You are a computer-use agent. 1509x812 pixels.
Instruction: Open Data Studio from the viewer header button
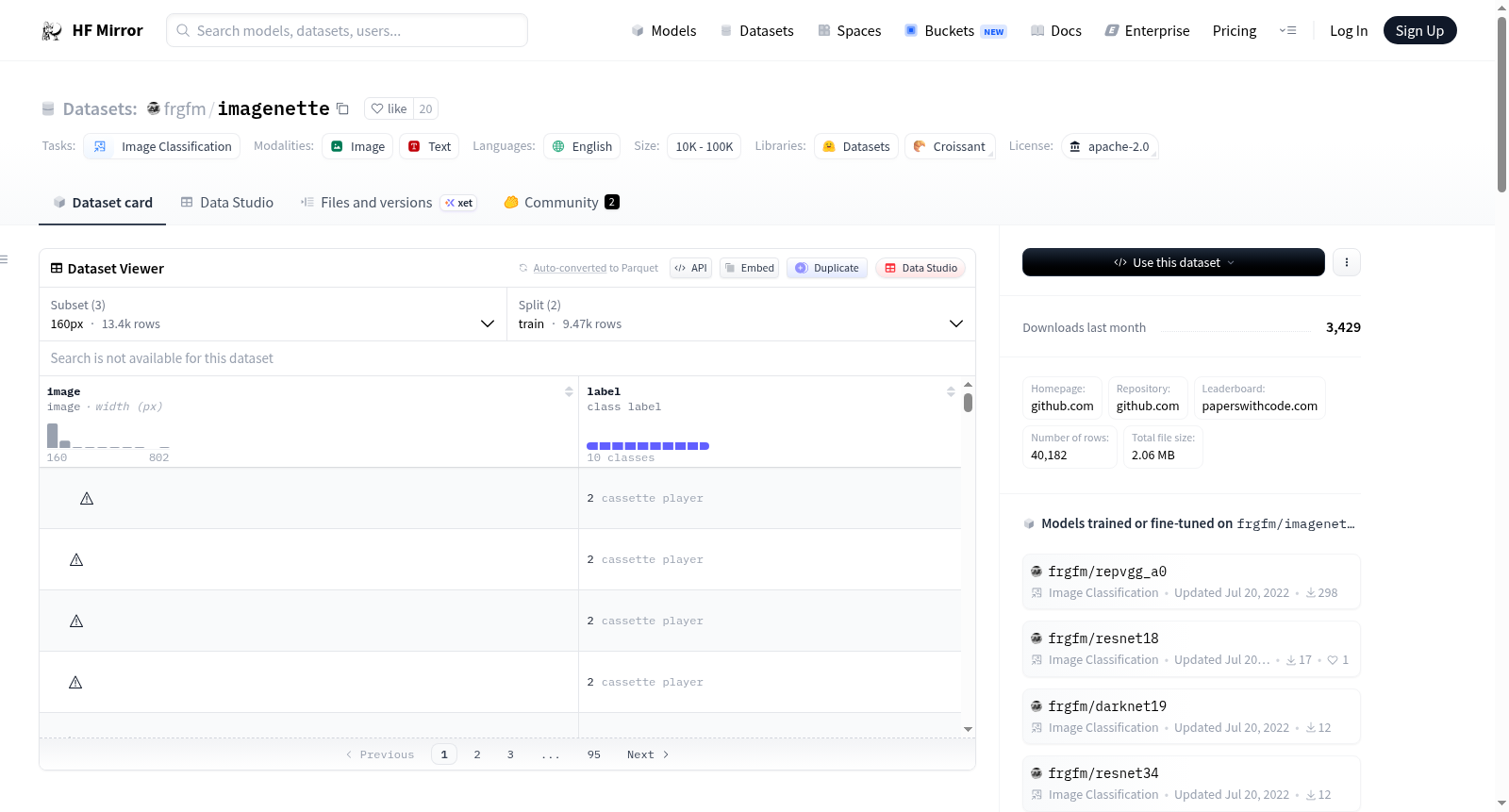(920, 268)
